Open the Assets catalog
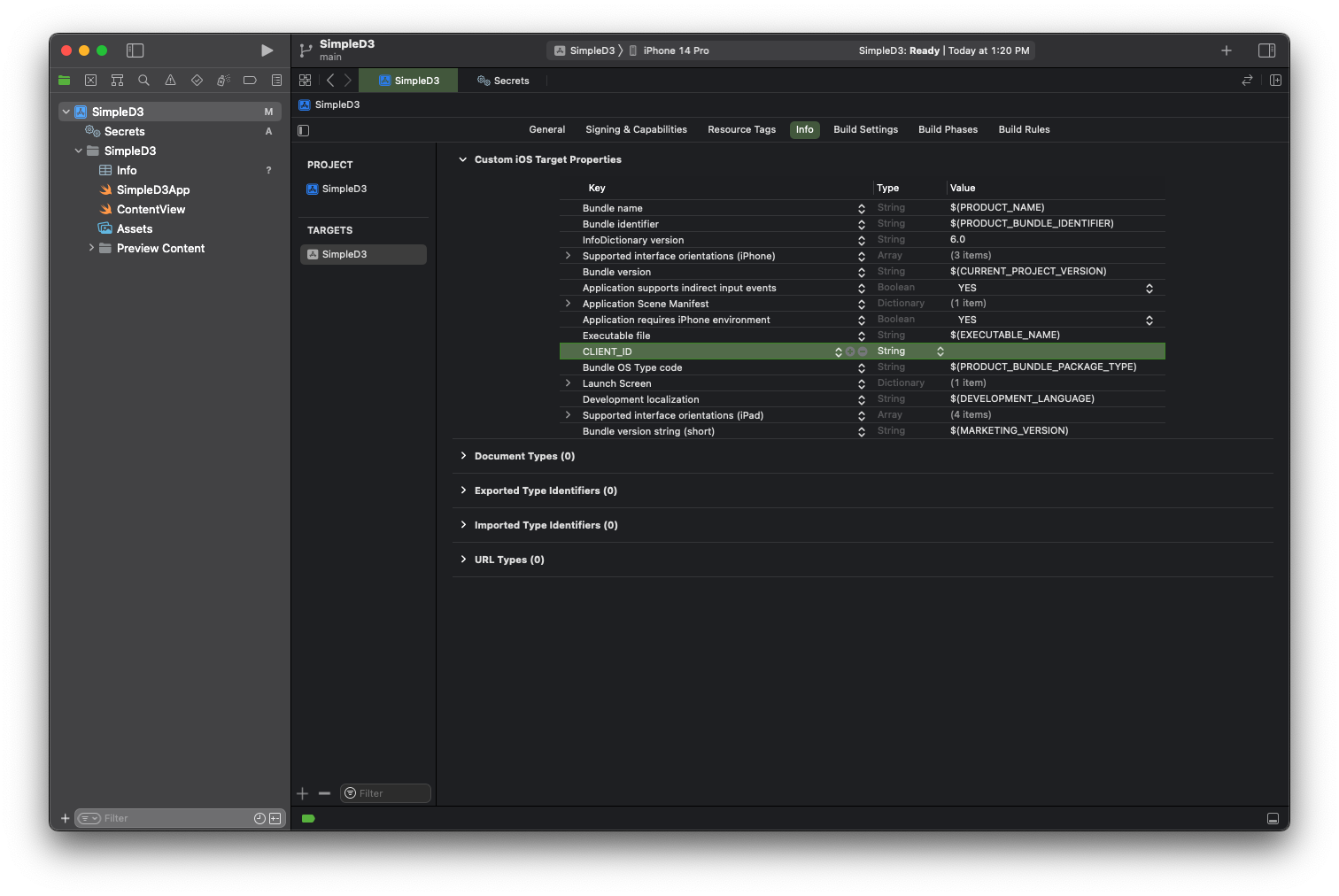This screenshot has height=896, width=1339. 134,228
